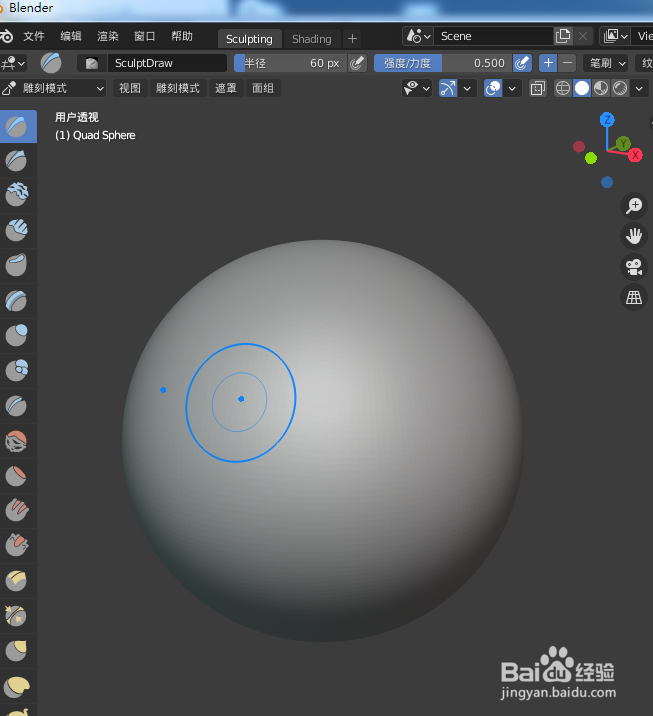
Task: Click the New Scene icon beside Scene field
Action: click(x=563, y=36)
